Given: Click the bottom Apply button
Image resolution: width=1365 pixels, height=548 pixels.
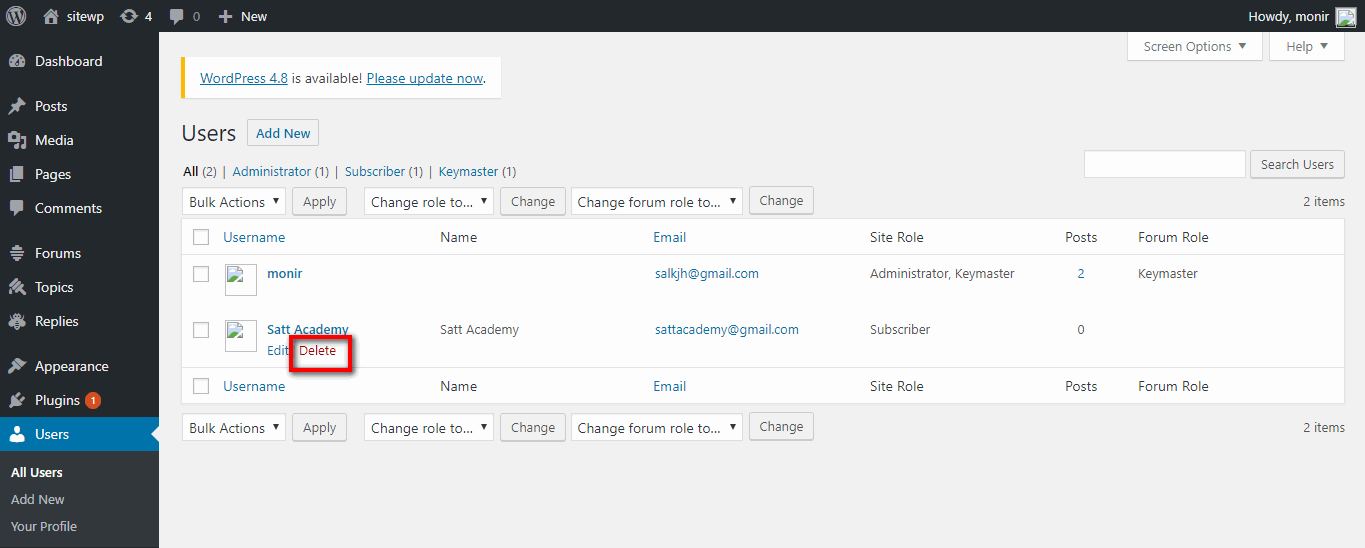Looking at the screenshot, I should (320, 427).
